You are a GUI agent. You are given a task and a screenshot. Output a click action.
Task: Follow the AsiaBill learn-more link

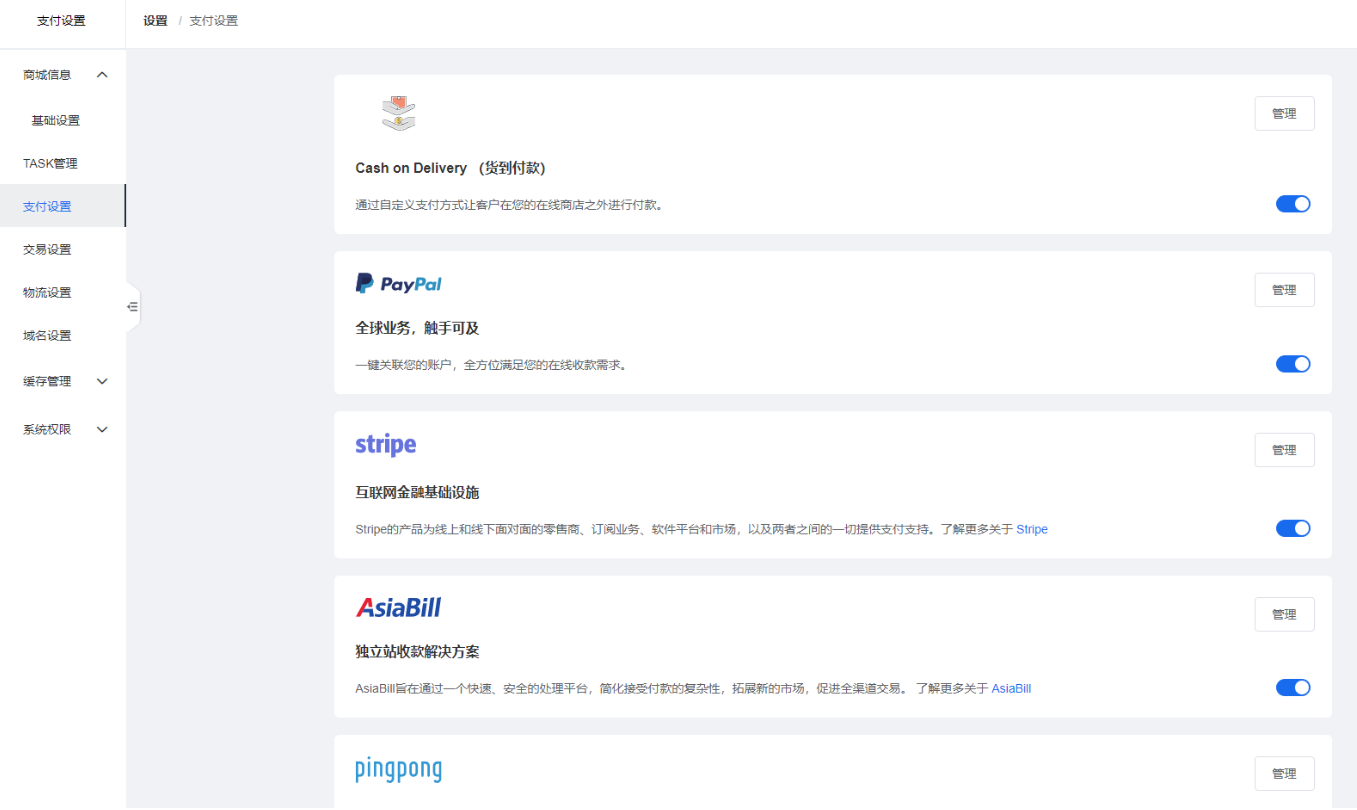tap(1011, 688)
